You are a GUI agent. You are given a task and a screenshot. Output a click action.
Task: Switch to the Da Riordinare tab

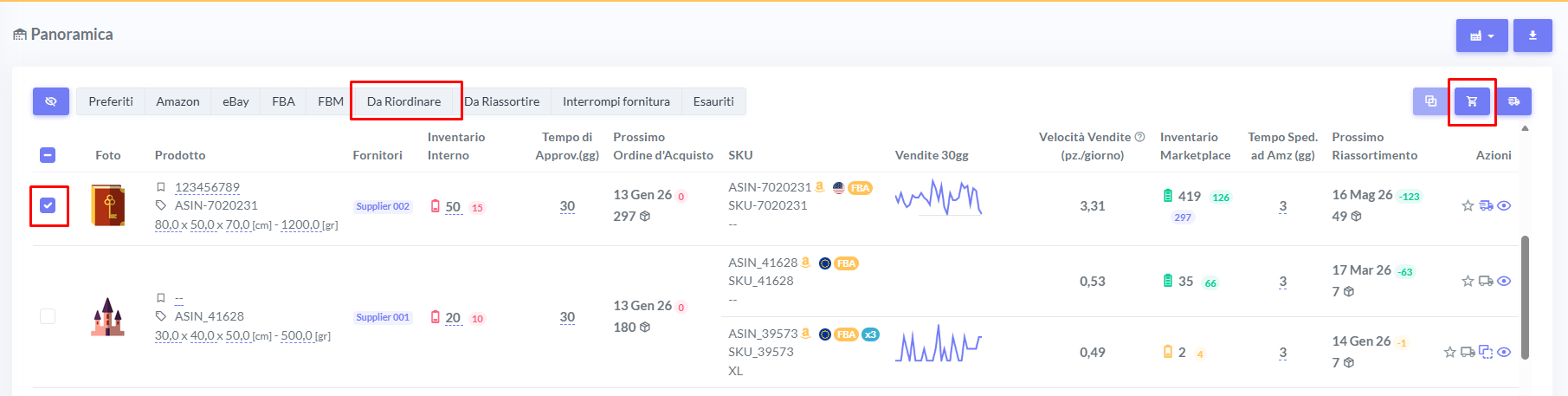point(403,101)
